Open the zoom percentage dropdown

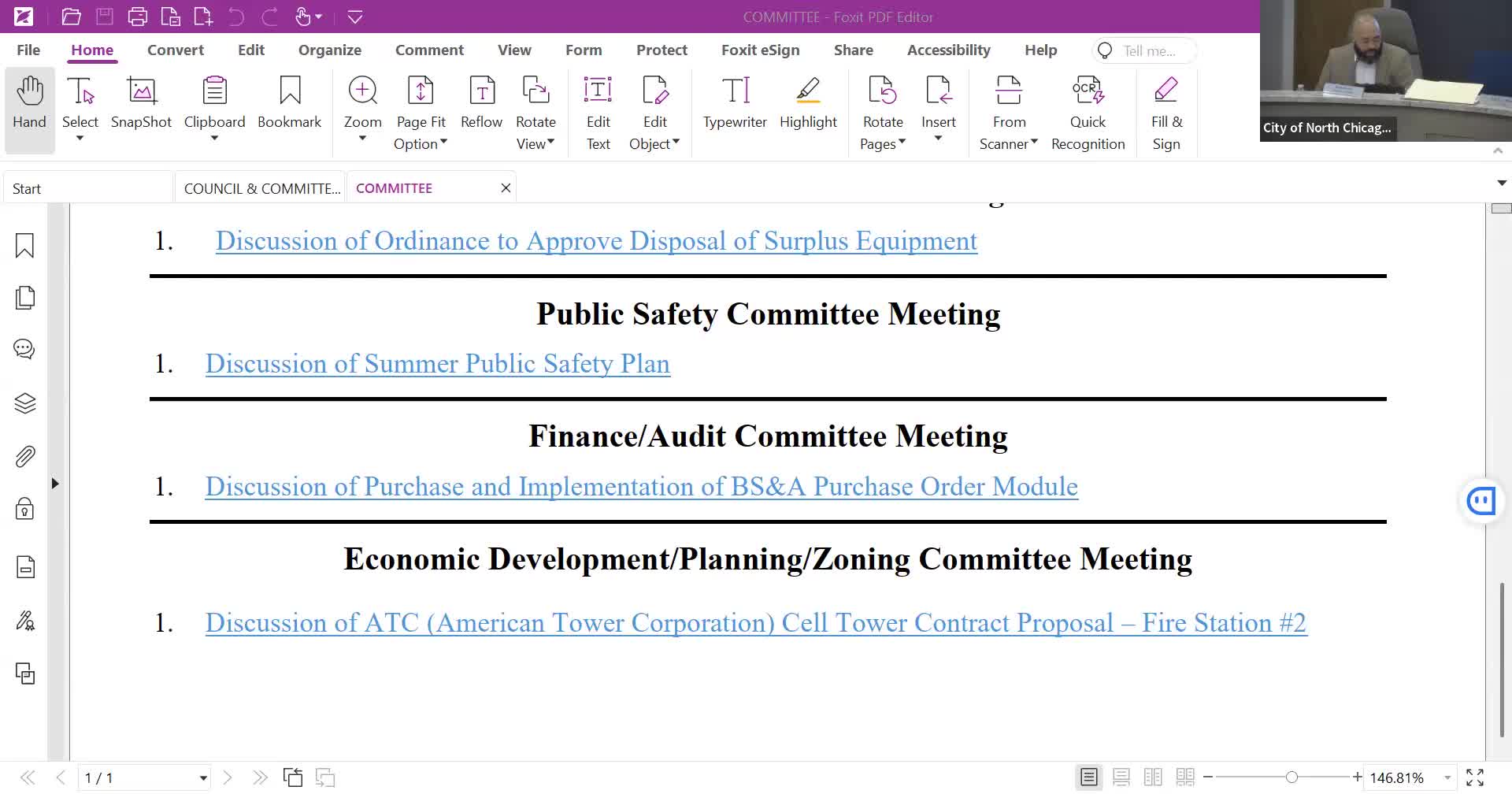[x=1447, y=777]
